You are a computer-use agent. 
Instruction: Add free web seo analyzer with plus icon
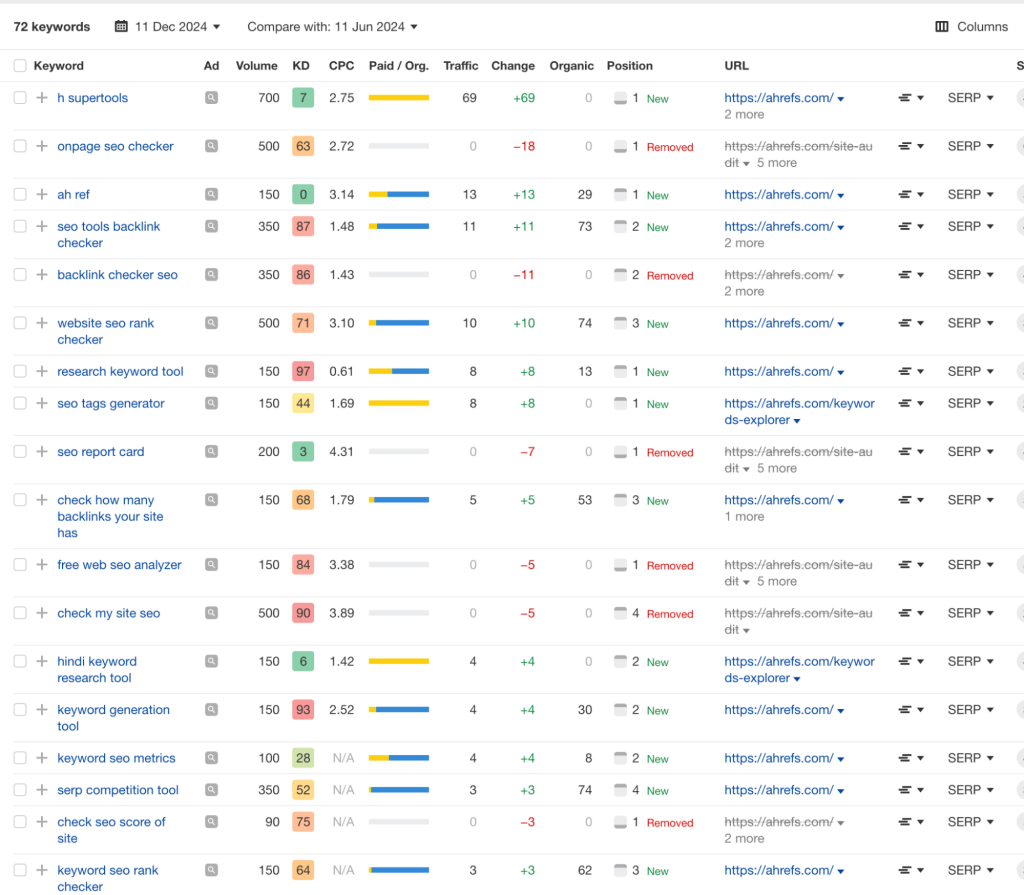point(42,564)
